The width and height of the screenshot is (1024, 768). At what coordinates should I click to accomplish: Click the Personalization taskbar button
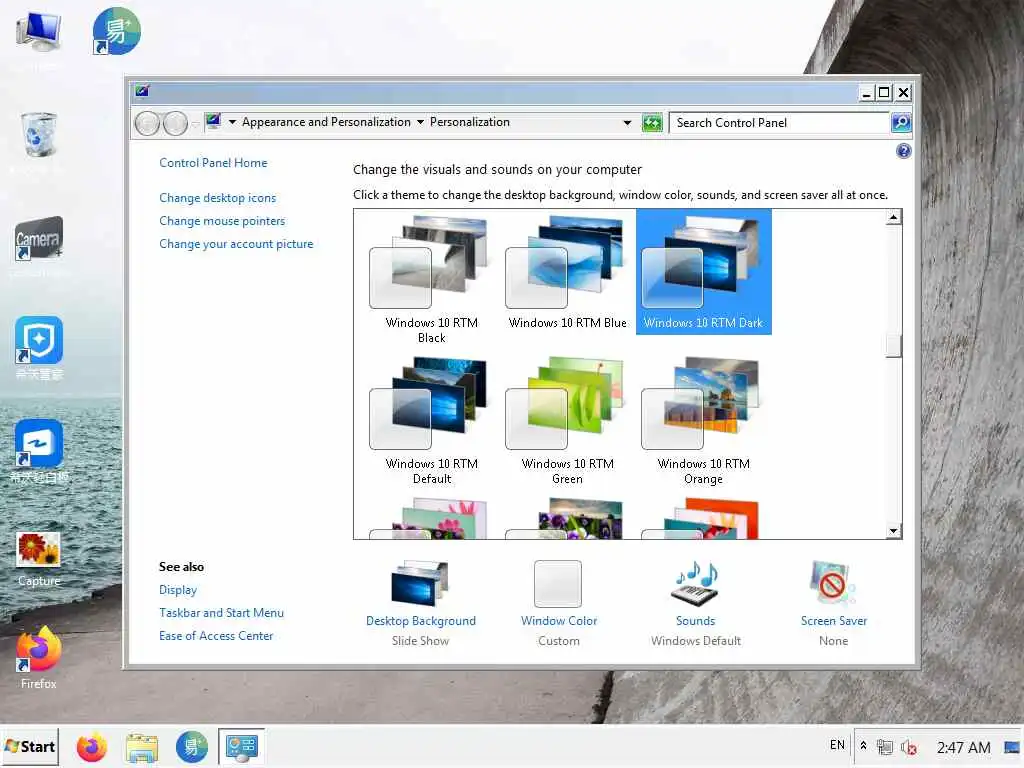pos(241,747)
